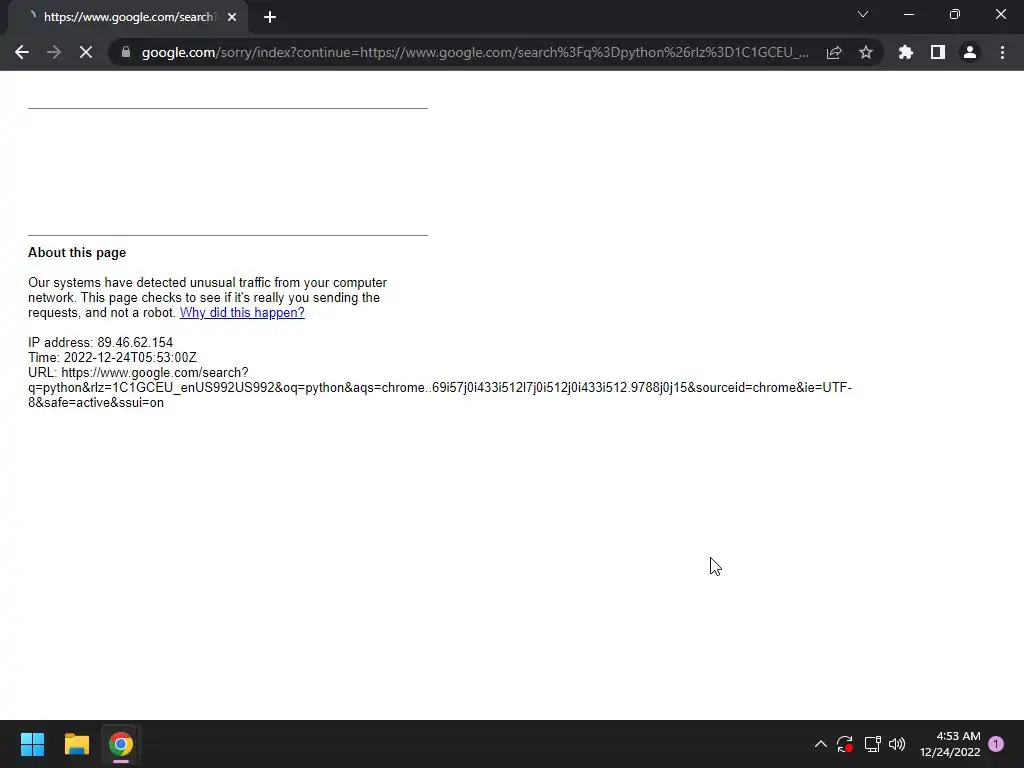1024x768 pixels.
Task: Open the clock showing 4:53 AM
Action: pos(950,744)
